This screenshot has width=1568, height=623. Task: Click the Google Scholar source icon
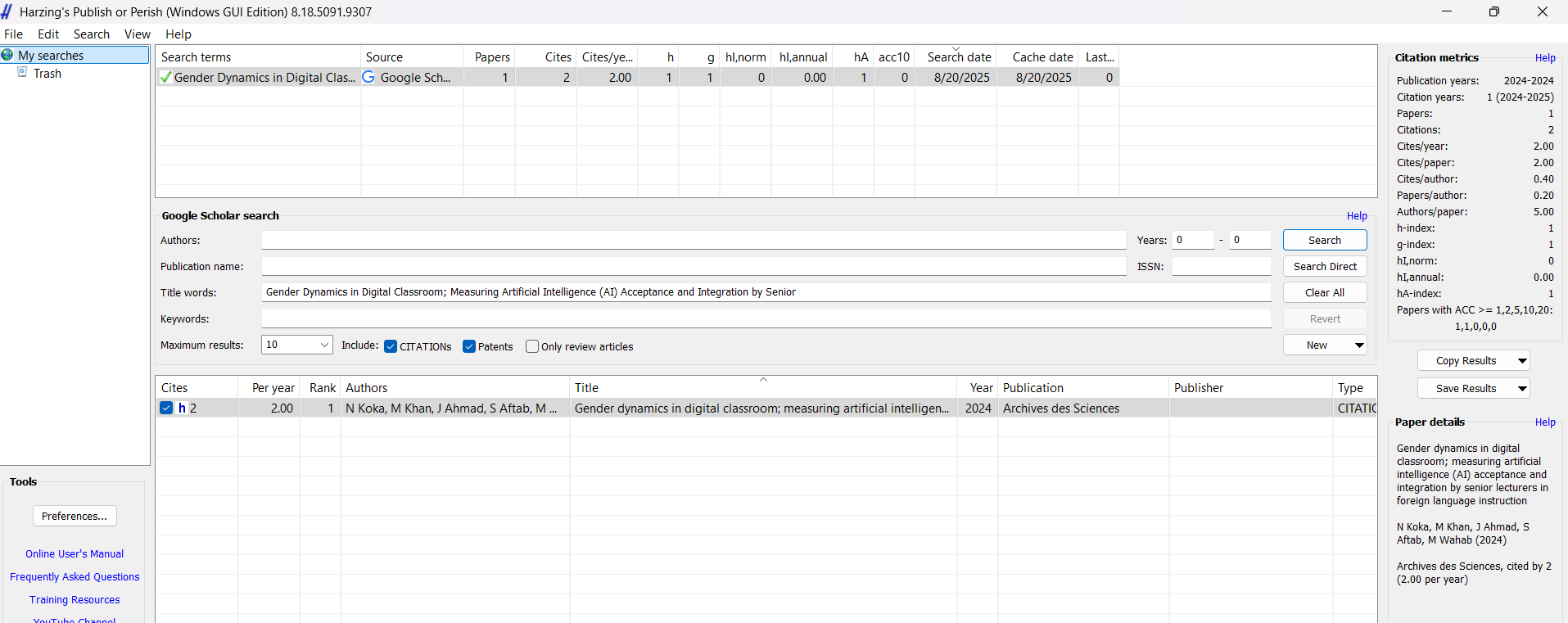(368, 77)
